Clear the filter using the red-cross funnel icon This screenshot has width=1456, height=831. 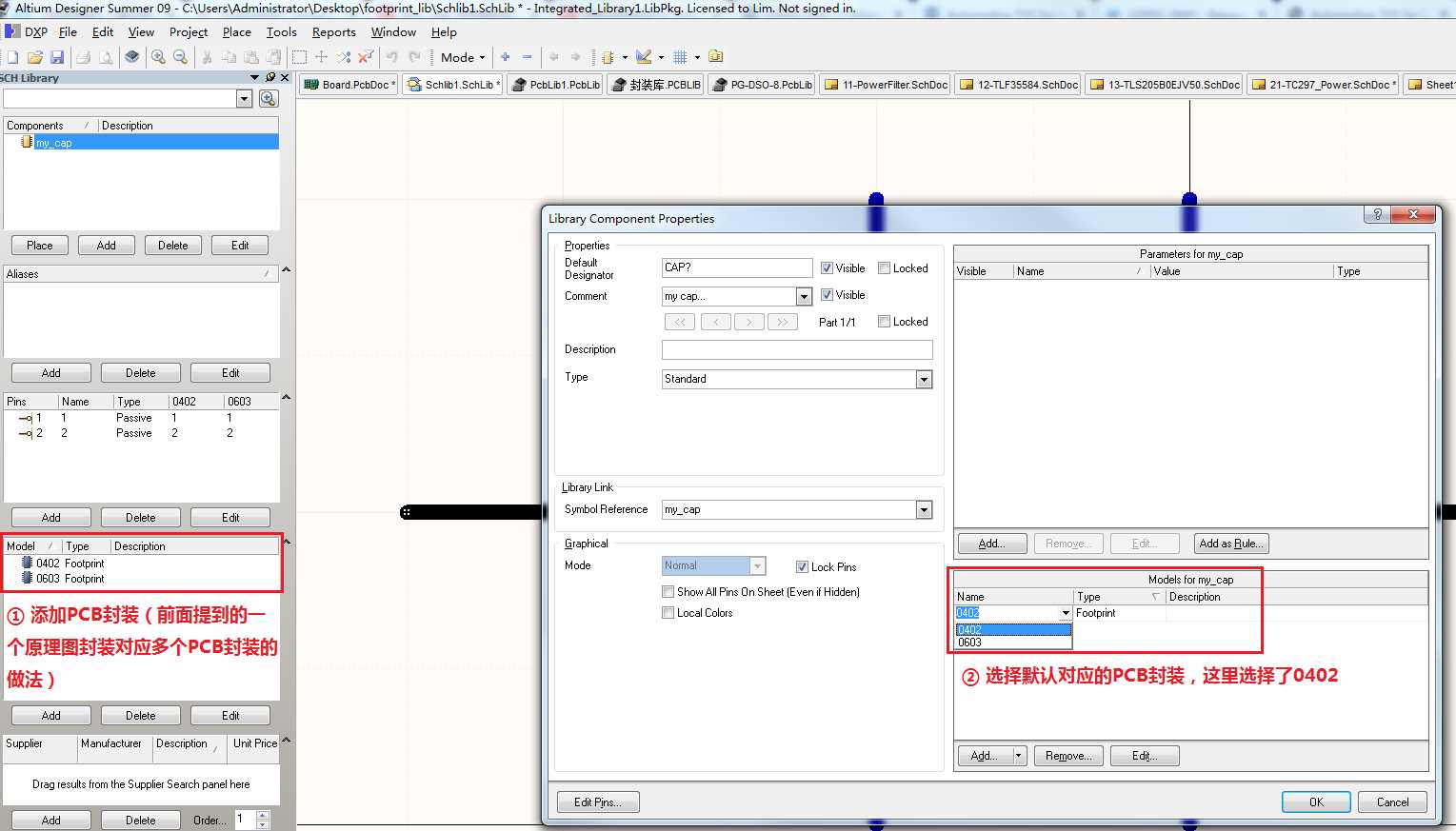point(366,57)
